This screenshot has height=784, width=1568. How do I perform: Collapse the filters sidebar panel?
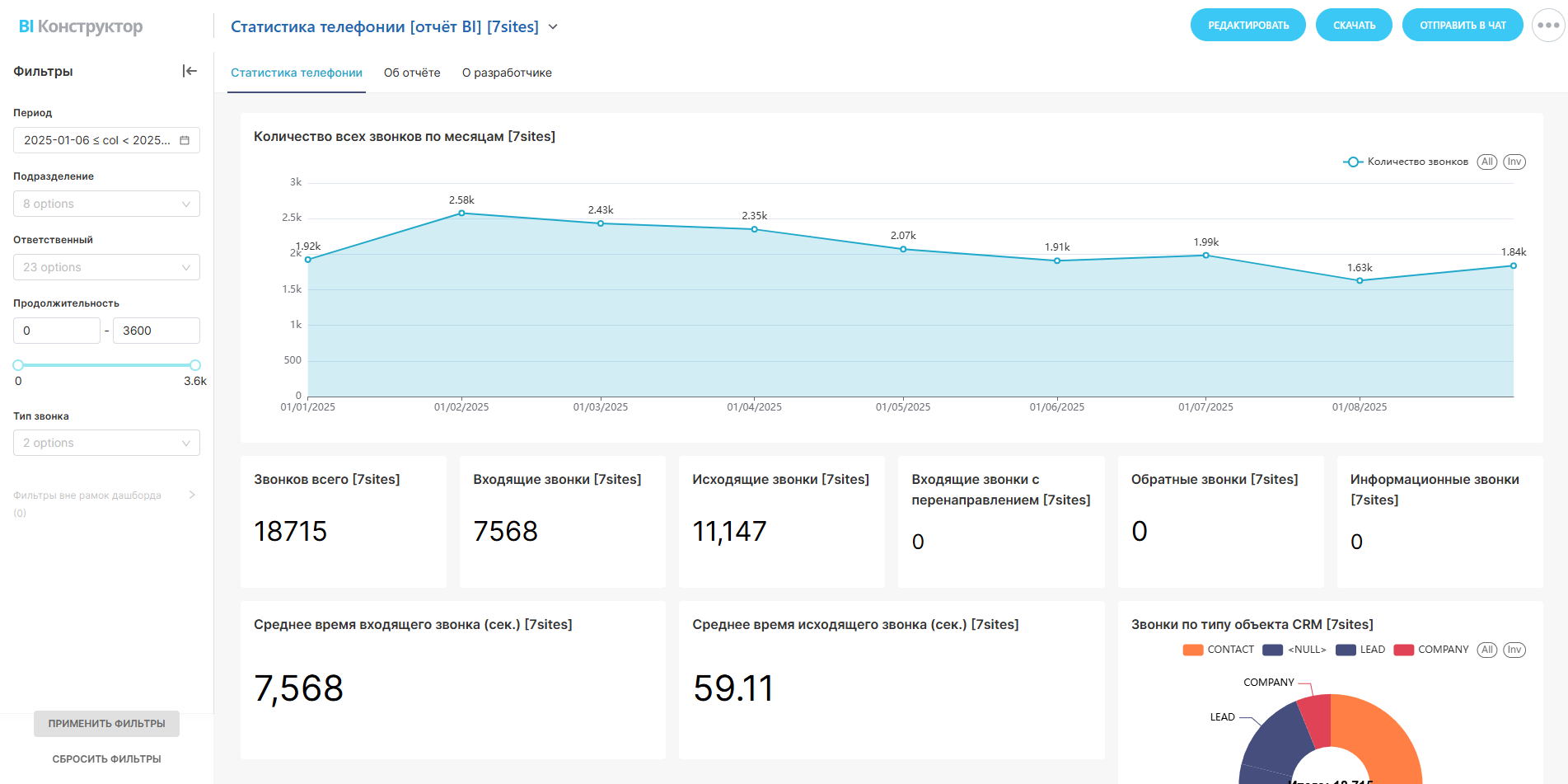pyautogui.click(x=190, y=71)
